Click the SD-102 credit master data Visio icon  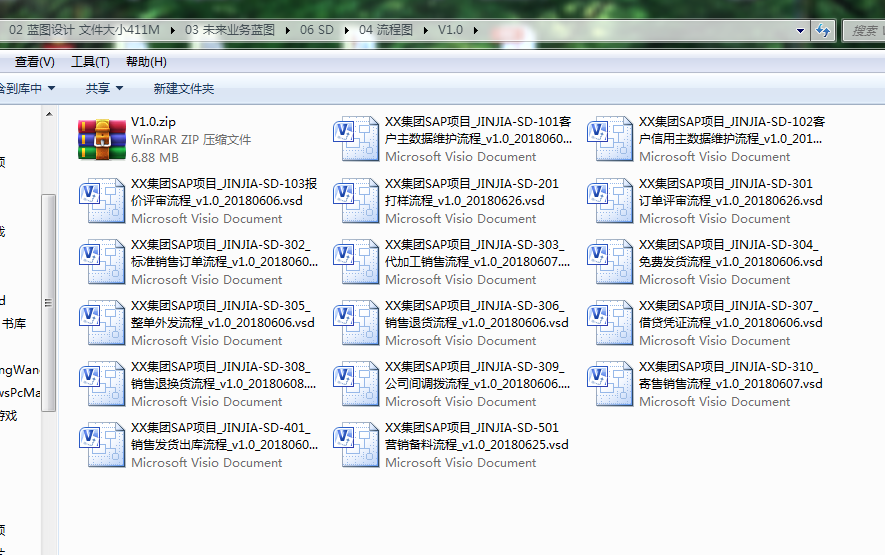tap(611, 139)
